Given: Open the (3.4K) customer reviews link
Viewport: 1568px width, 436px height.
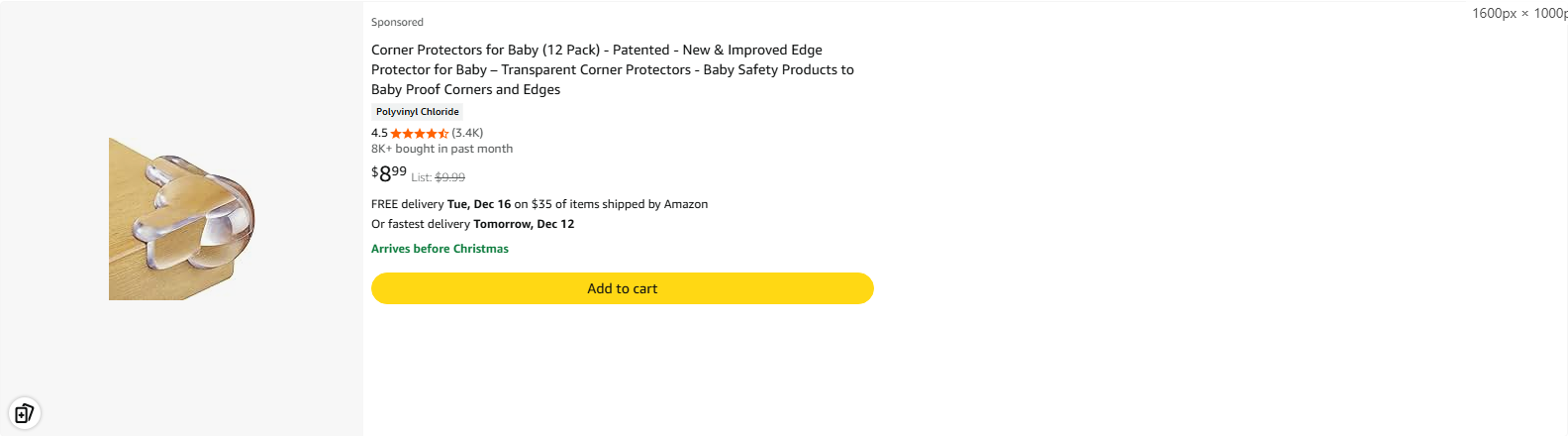Looking at the screenshot, I should click(467, 133).
